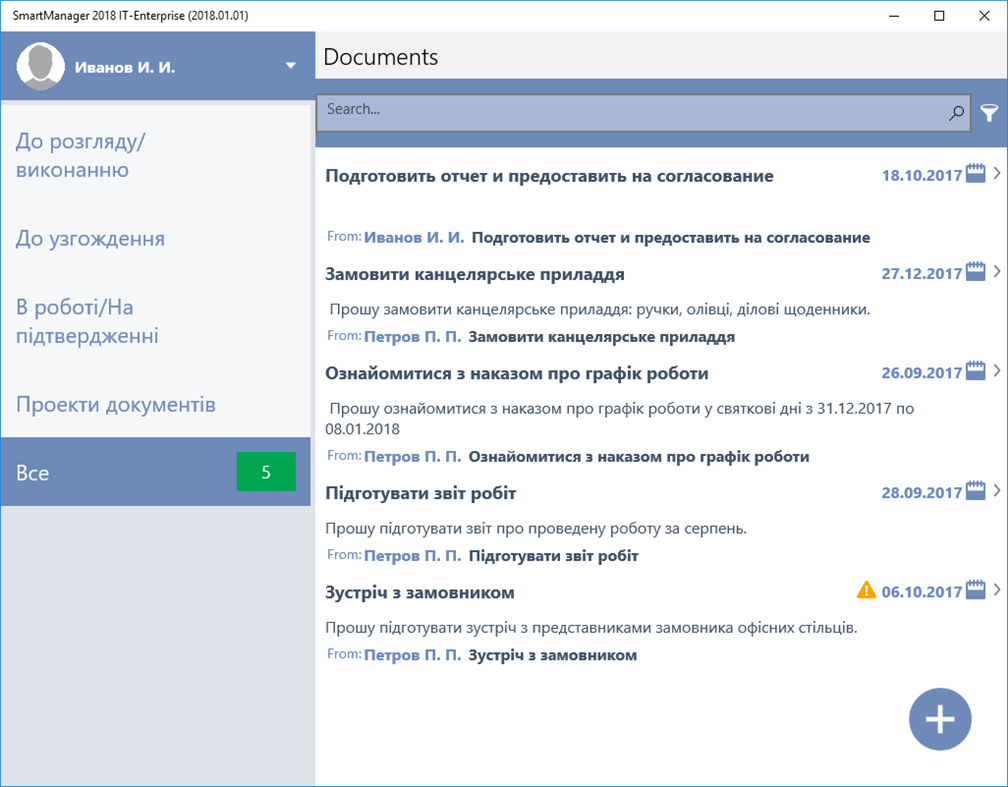The height and width of the screenshot is (787, 1008).
Task: Open the calendar icon for date 28.09.2017
Action: click(975, 490)
